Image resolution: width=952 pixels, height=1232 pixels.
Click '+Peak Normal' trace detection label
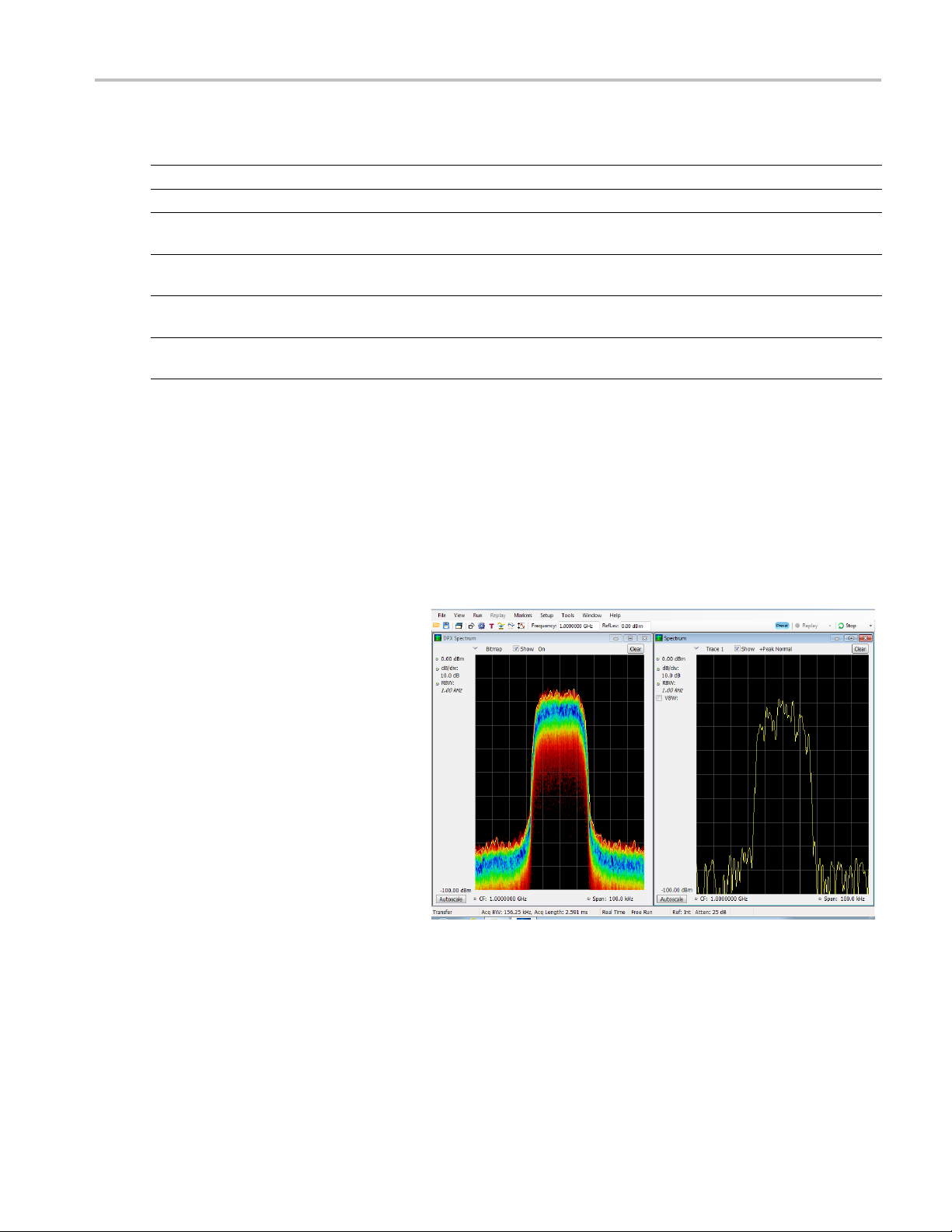(776, 649)
